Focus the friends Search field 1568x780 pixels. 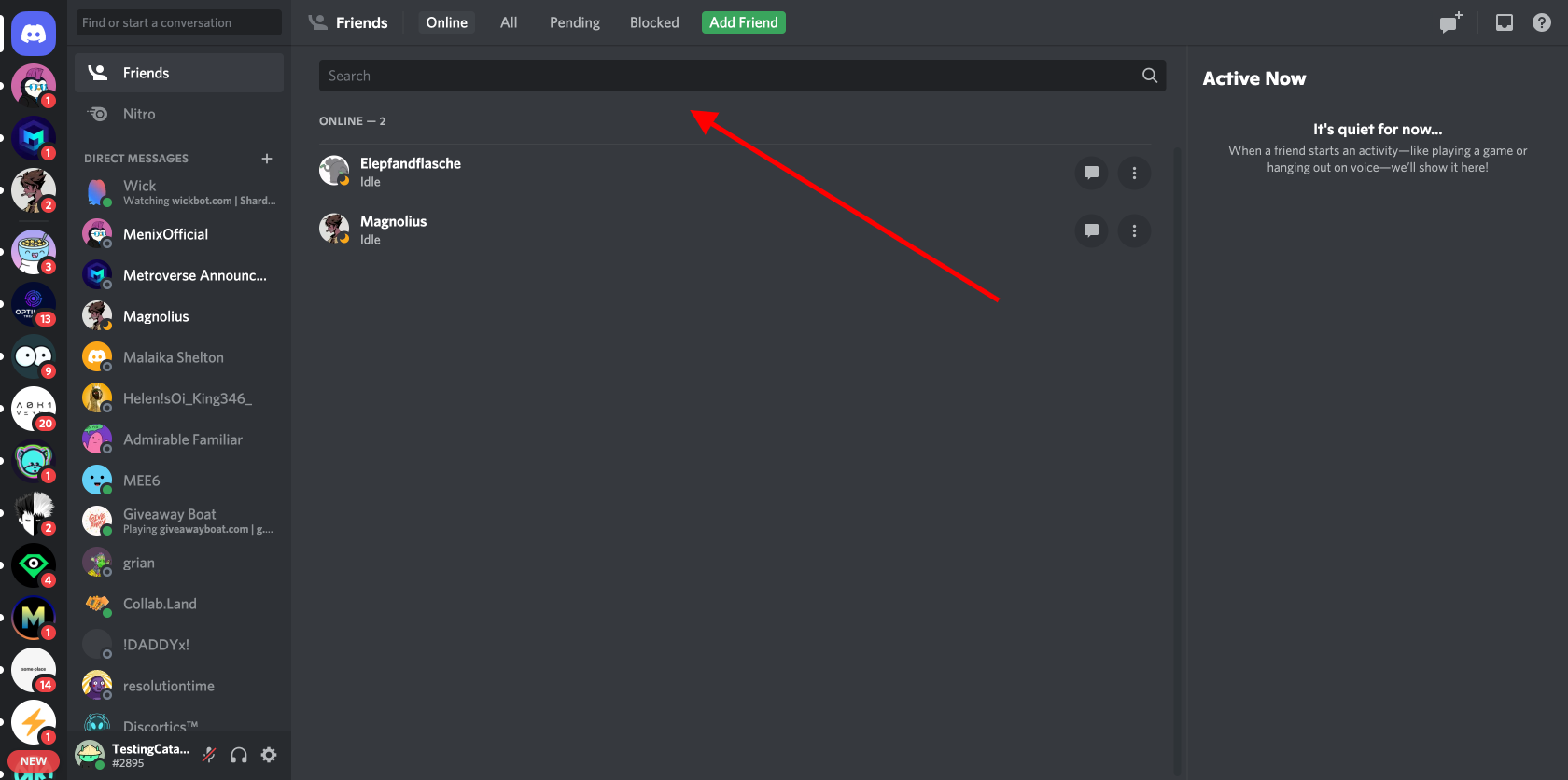pos(742,76)
